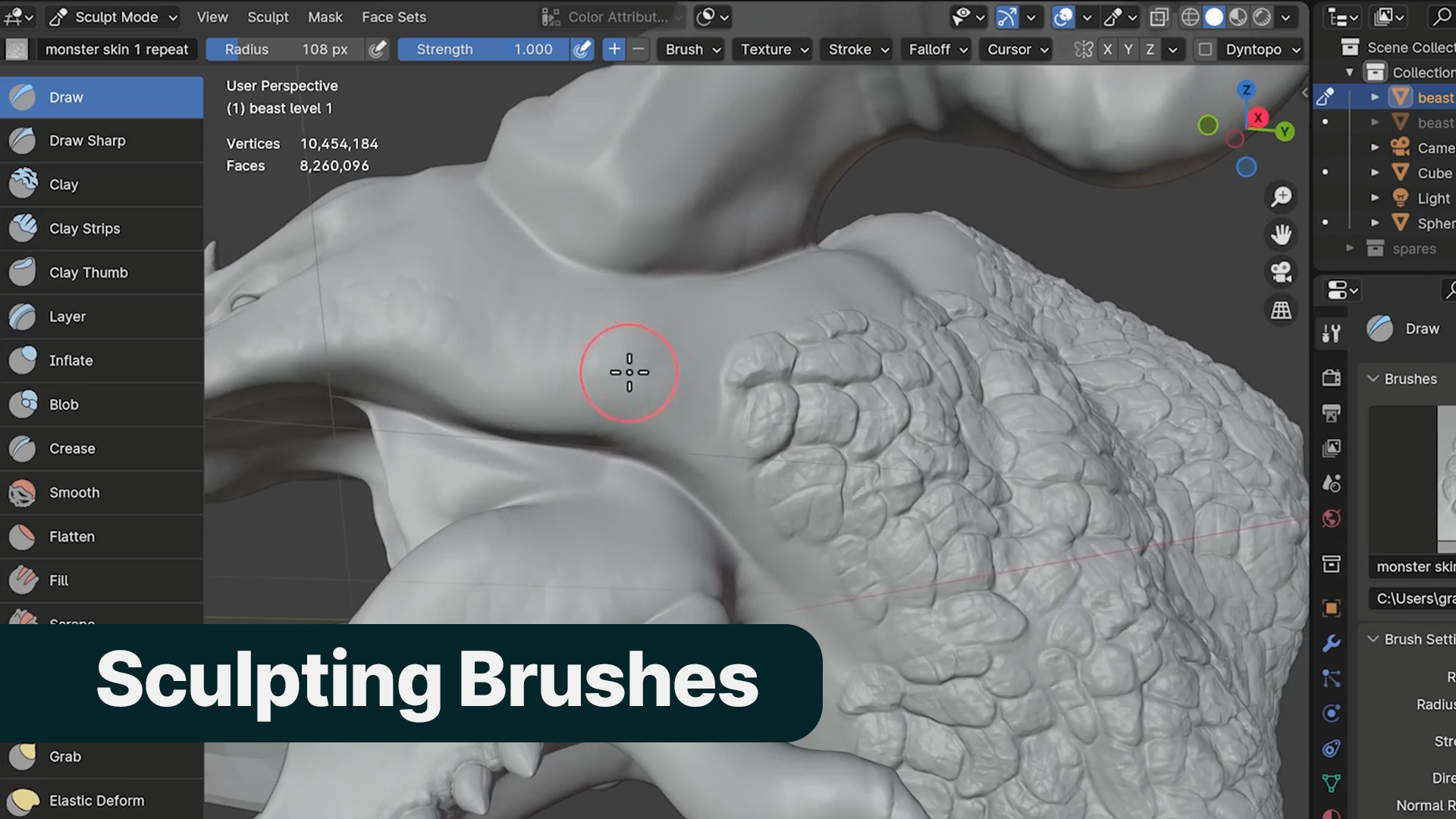Open the World properties tab icon
The height and width of the screenshot is (819, 1456).
(x=1332, y=519)
